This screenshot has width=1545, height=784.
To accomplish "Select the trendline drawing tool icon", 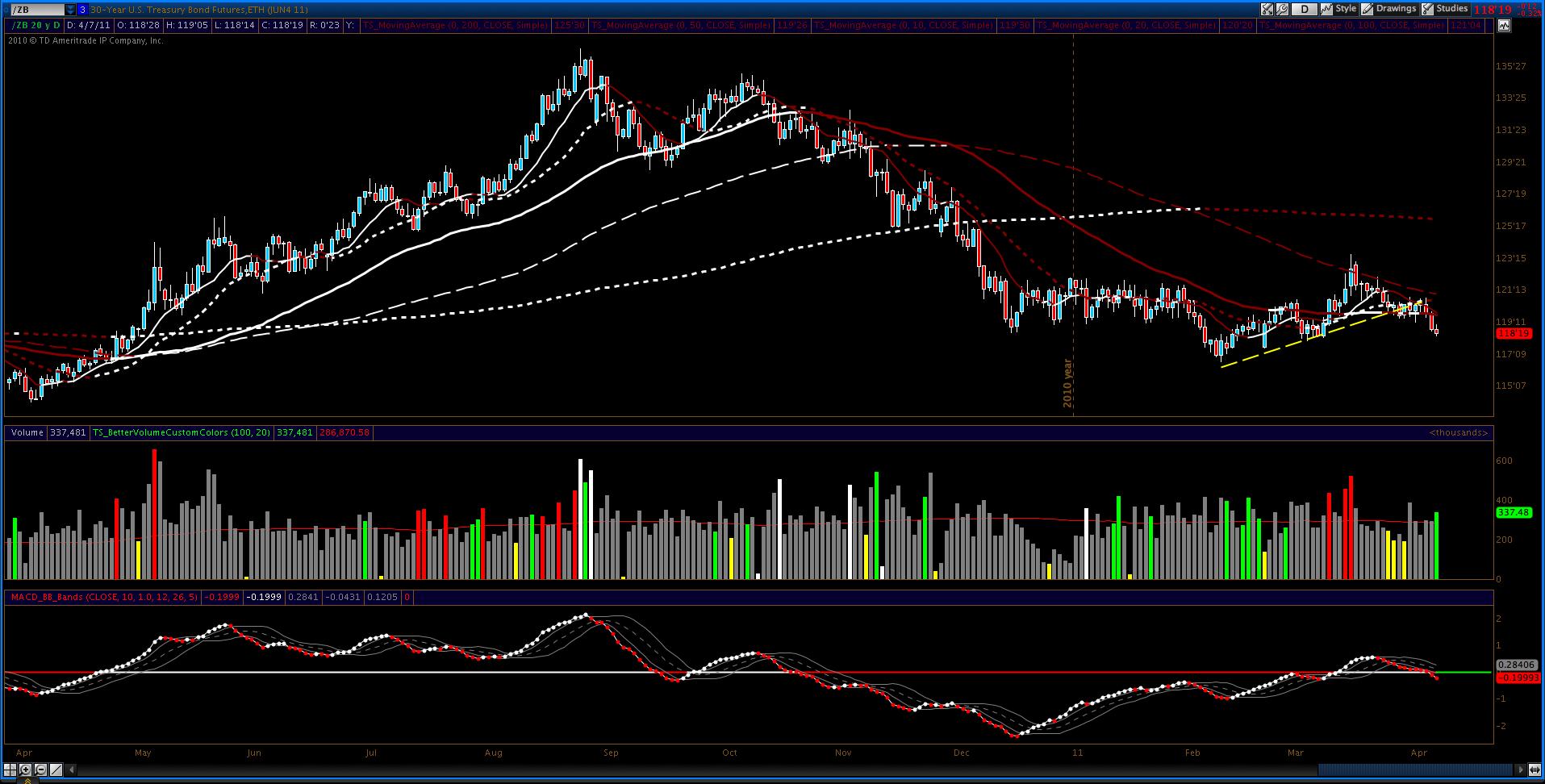I will coord(56,769).
